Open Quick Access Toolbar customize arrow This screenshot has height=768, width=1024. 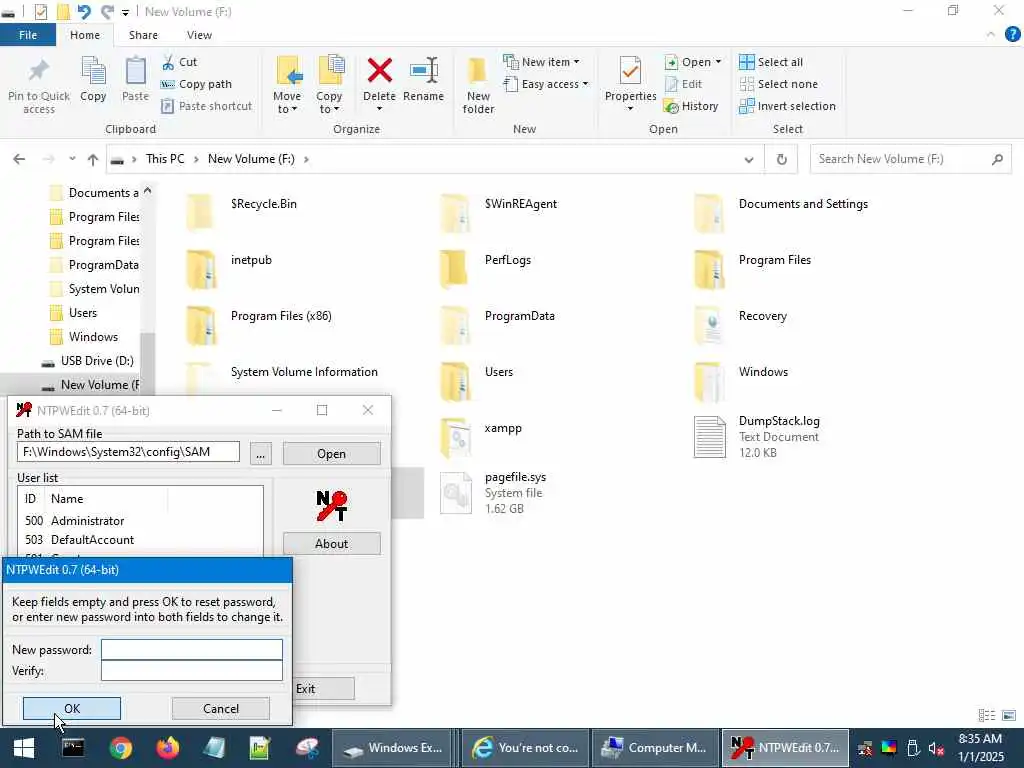[x=125, y=12]
